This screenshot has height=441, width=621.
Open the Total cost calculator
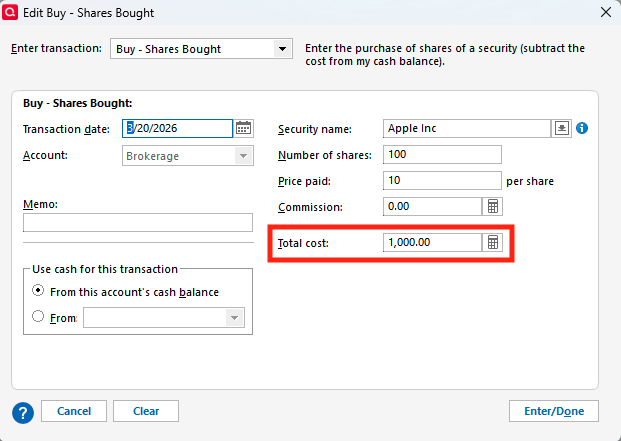click(x=492, y=243)
